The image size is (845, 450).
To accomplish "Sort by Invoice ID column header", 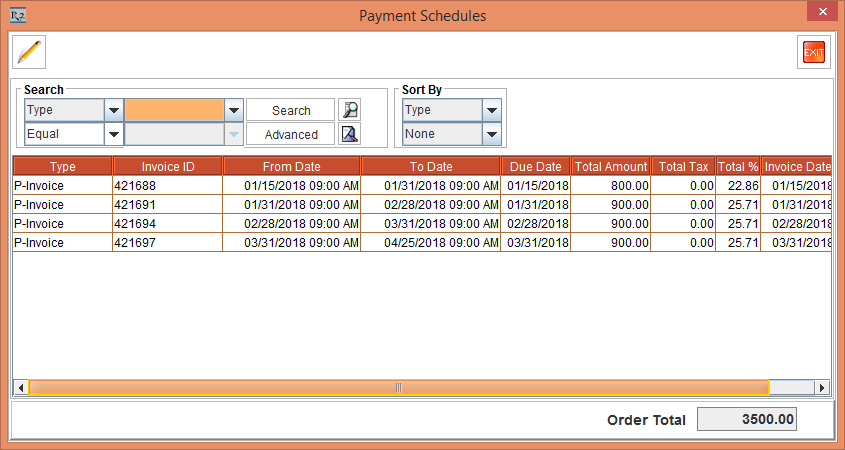I will pos(167,167).
